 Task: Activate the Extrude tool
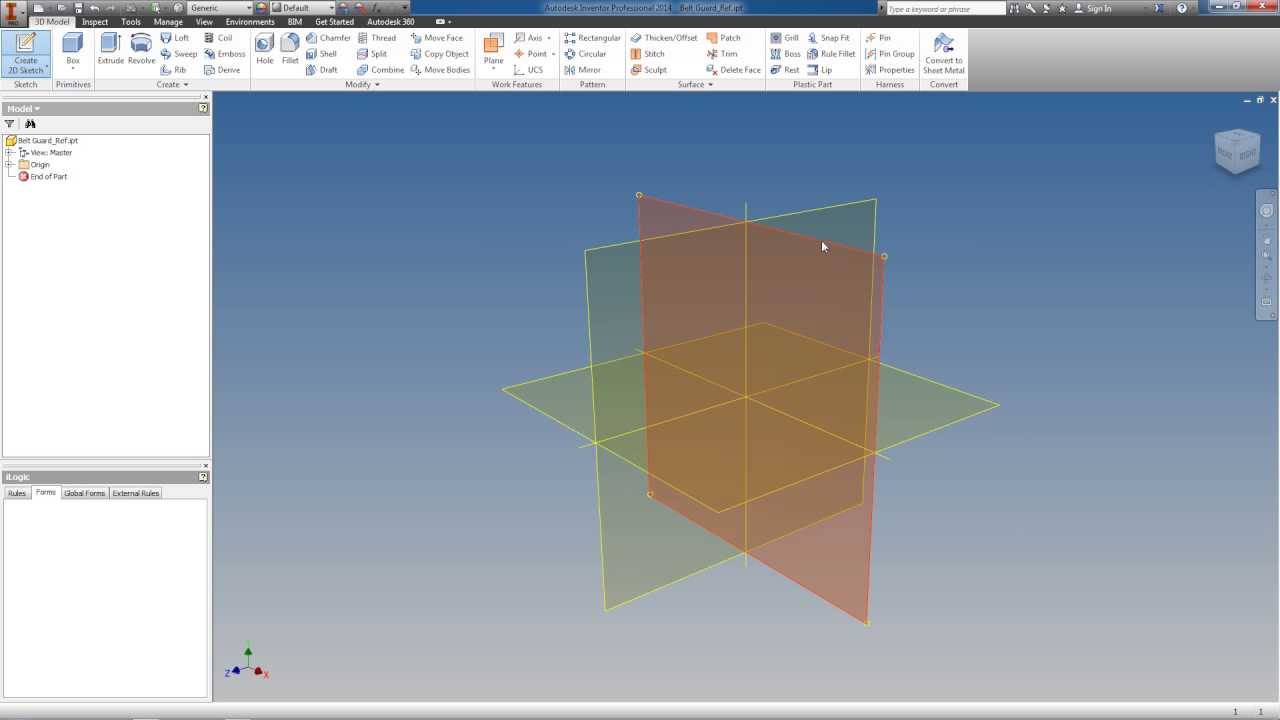click(x=110, y=50)
